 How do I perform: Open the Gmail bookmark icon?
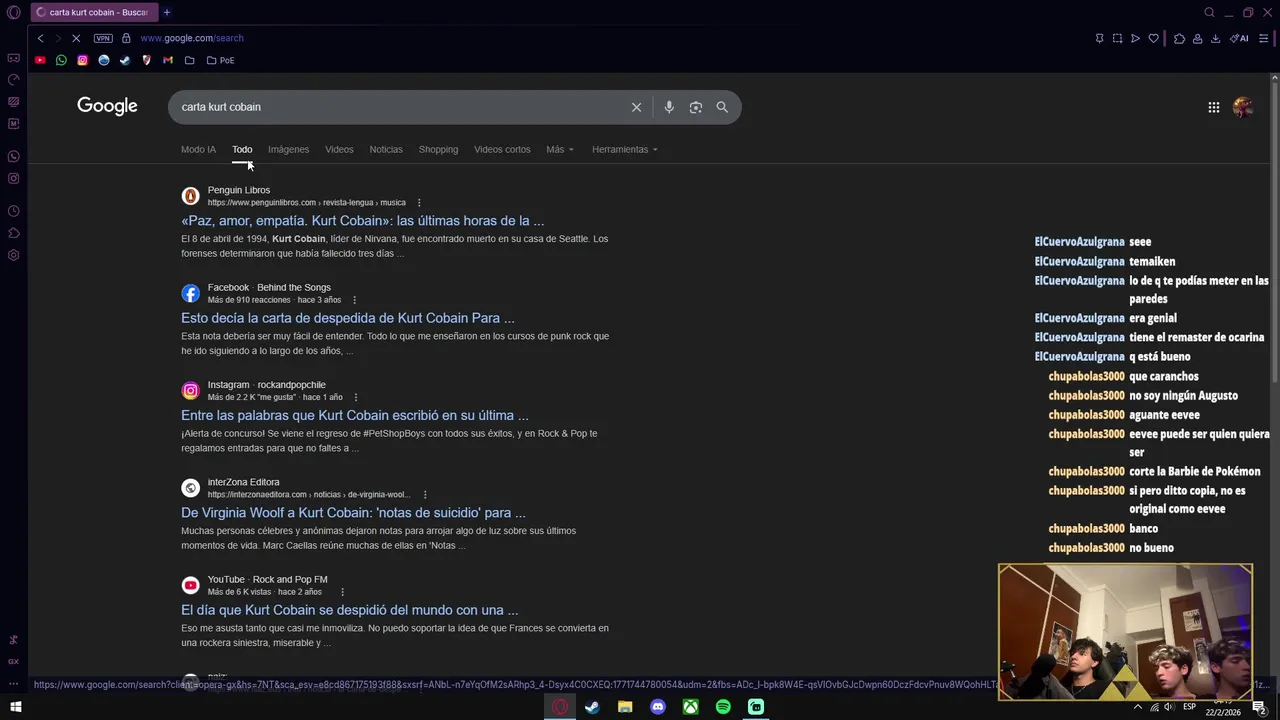(x=168, y=60)
